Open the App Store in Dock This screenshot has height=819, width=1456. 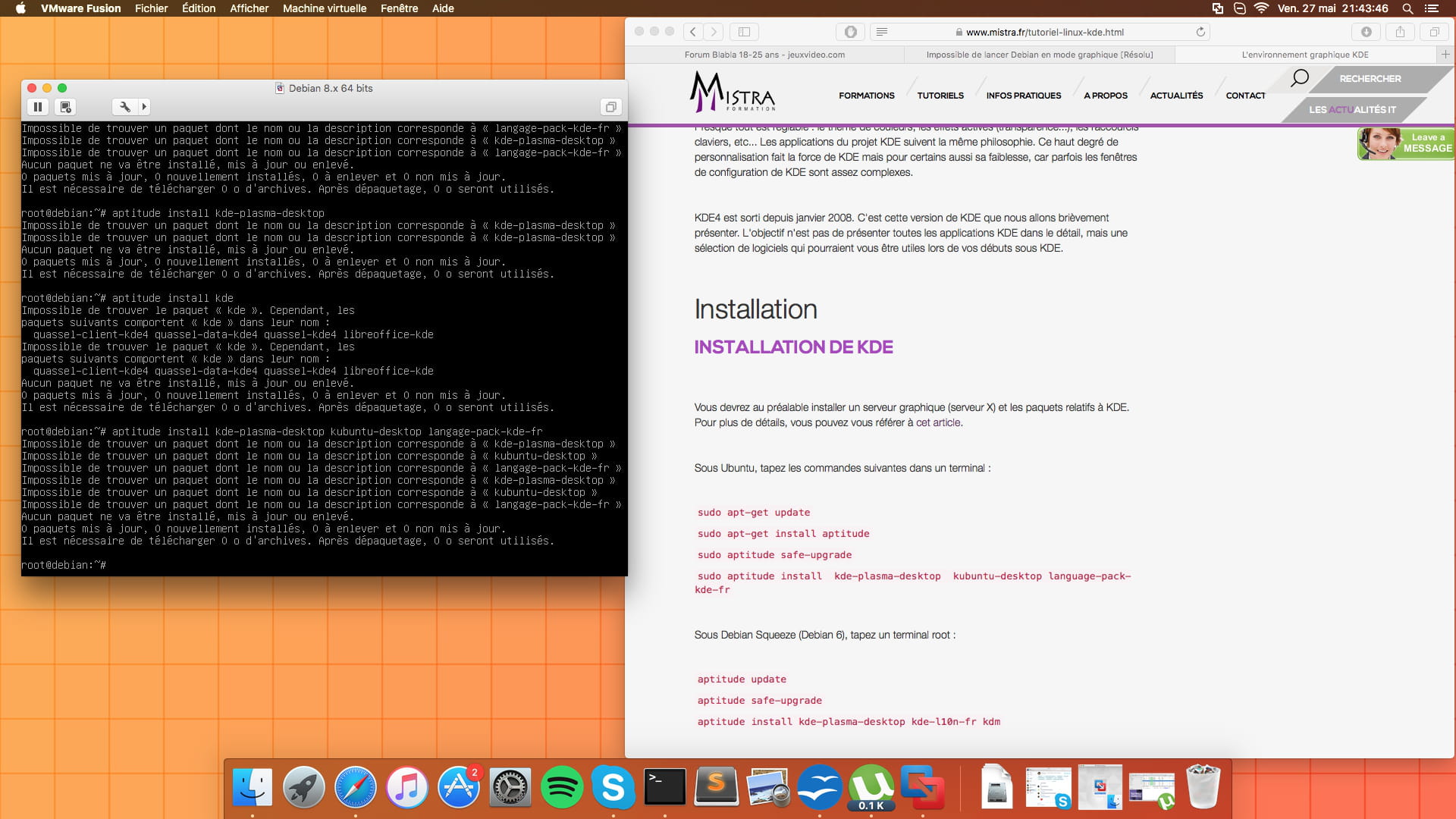tap(459, 787)
